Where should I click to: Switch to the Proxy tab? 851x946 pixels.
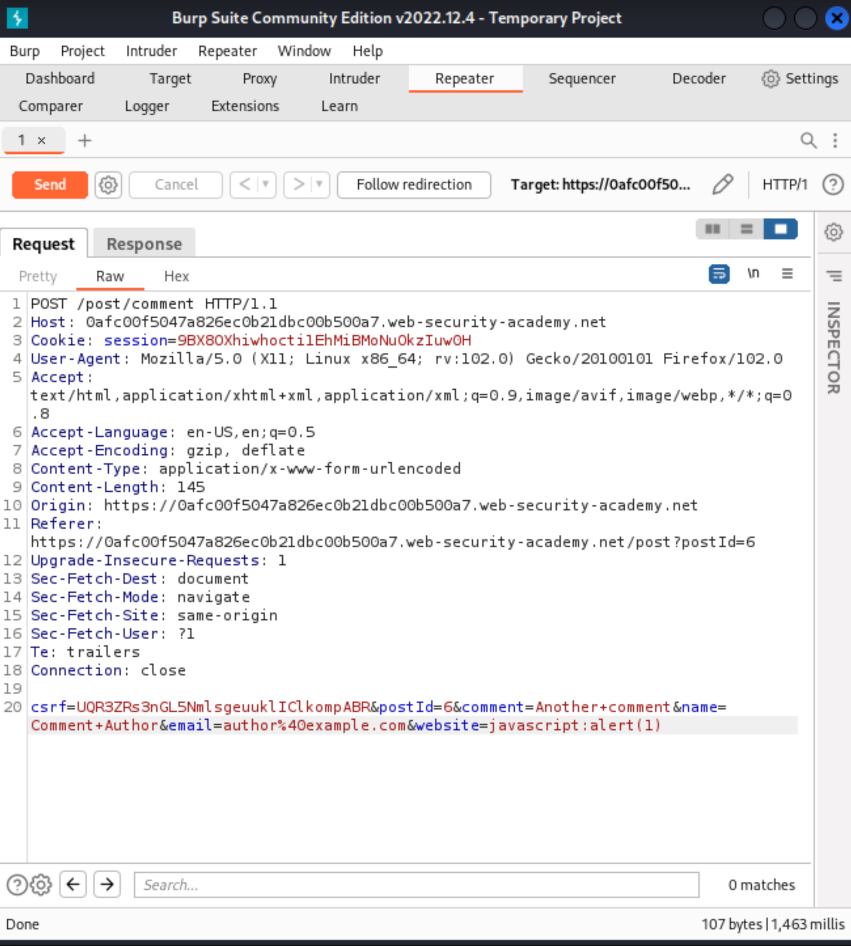pyautogui.click(x=259, y=79)
